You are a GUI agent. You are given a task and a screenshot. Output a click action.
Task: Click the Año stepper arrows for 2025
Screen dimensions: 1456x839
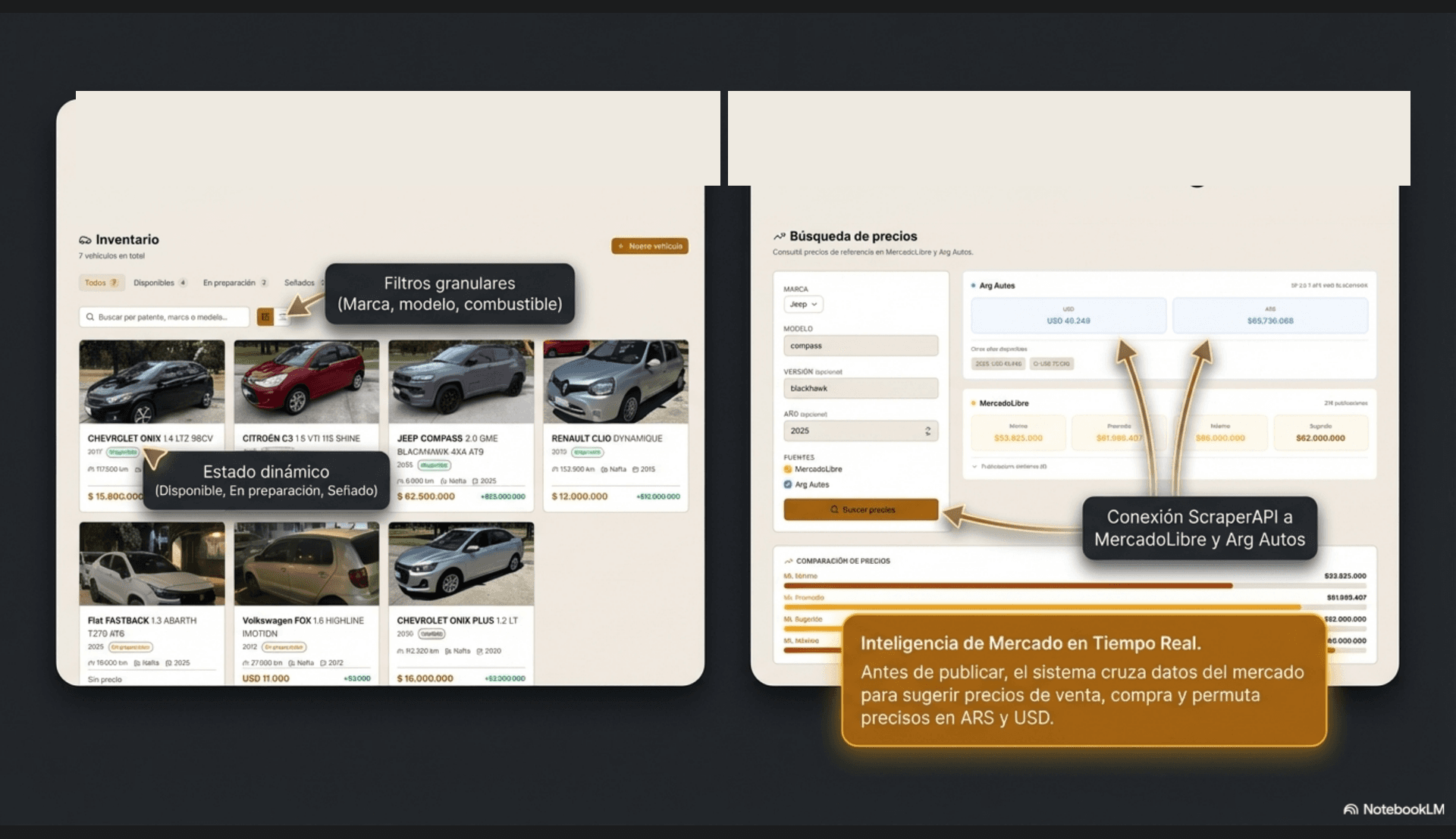tap(927, 430)
